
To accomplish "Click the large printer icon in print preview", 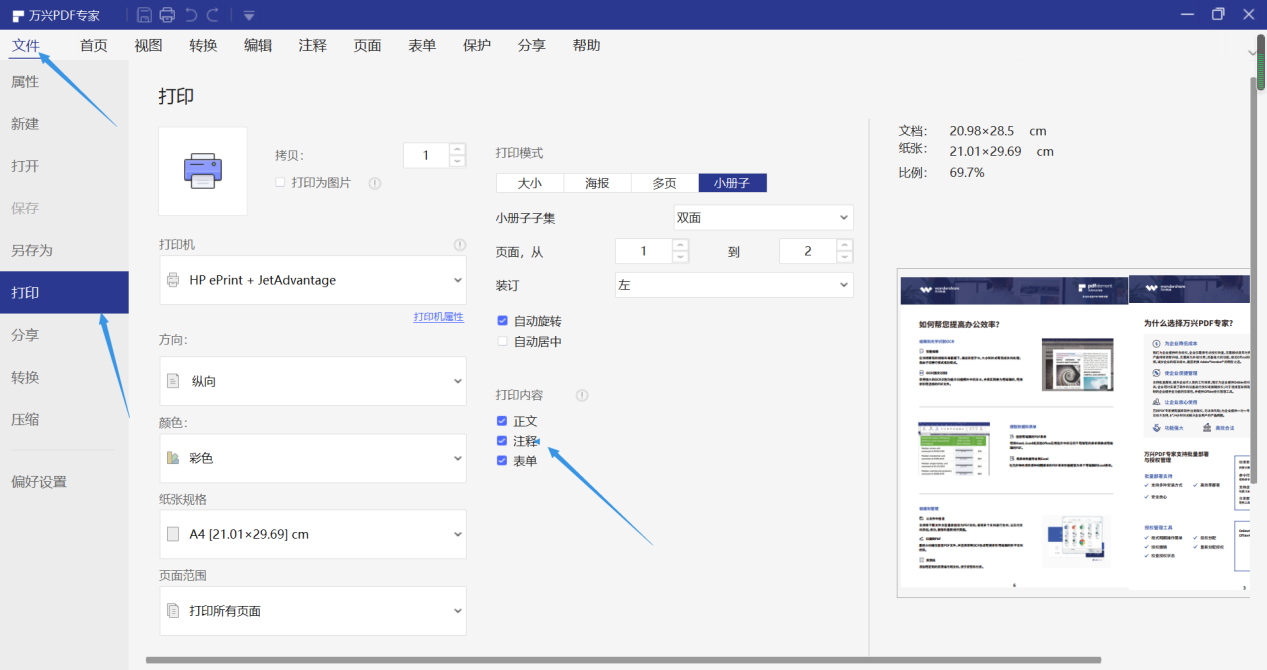I will click(202, 170).
